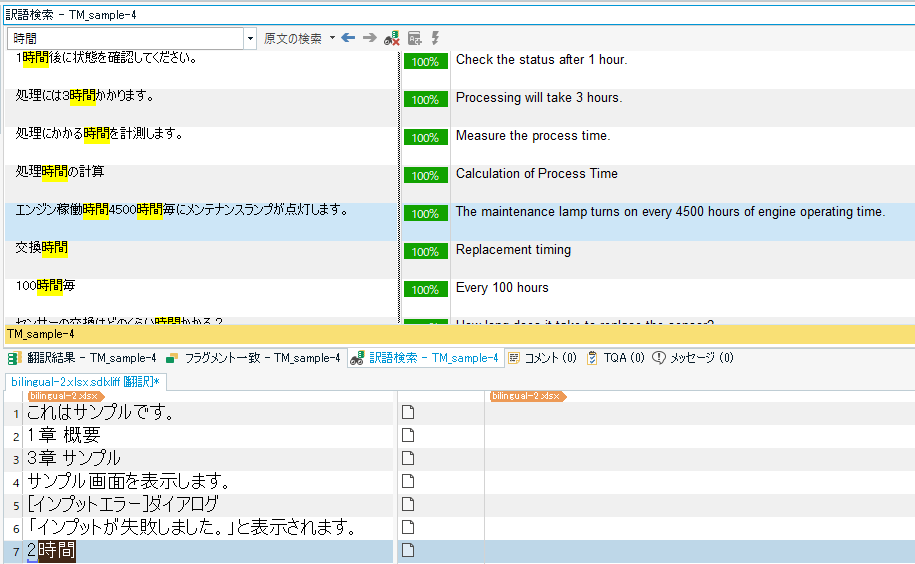This screenshot has height=564, width=915.
Task: Switch to the TQA (0) tab
Action: (615, 357)
